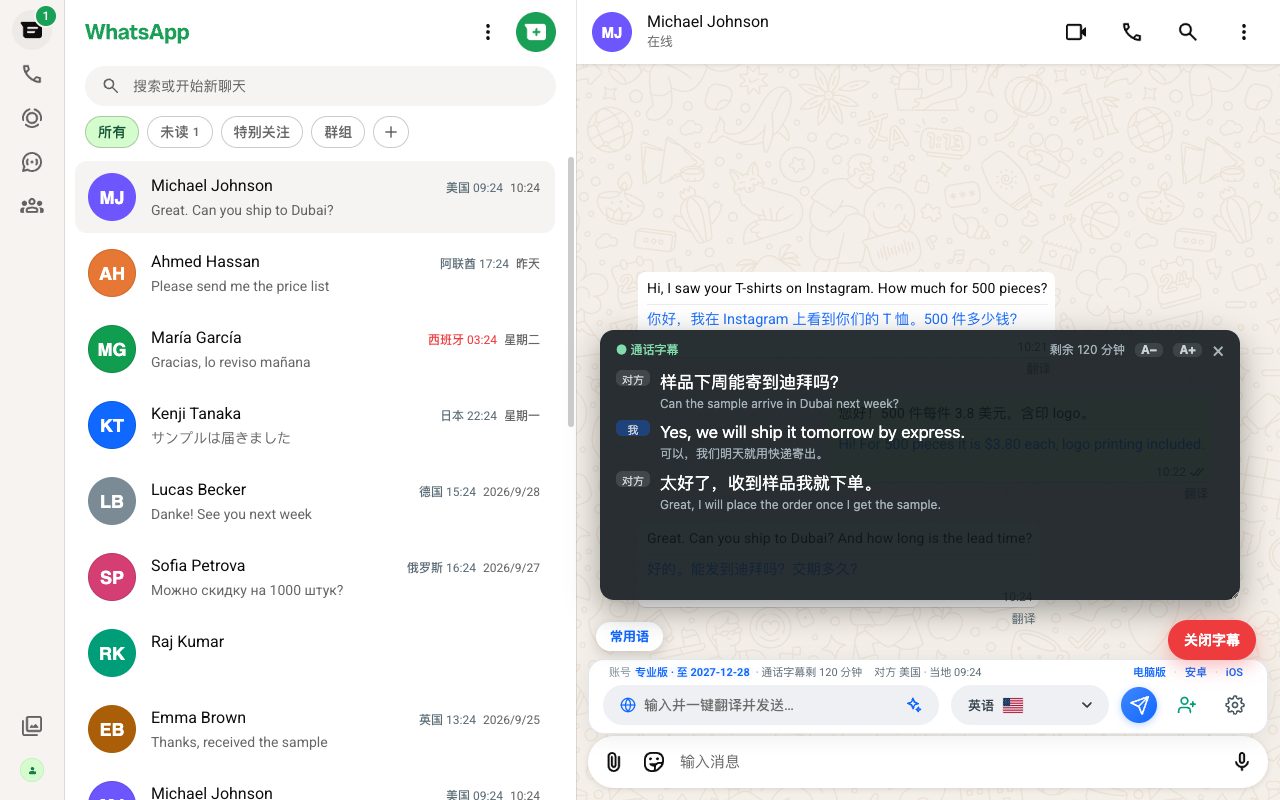1280x800 pixels.
Task: Open translation settings gear icon
Action: click(x=1235, y=705)
